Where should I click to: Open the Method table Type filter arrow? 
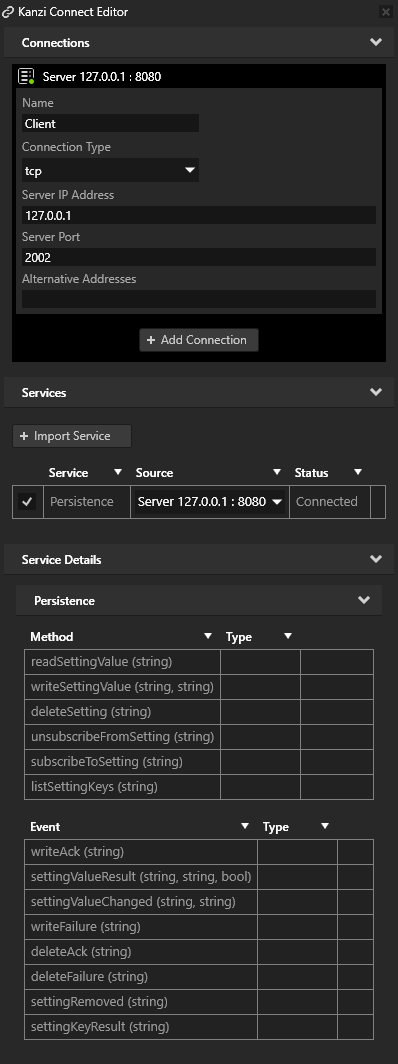[287, 636]
